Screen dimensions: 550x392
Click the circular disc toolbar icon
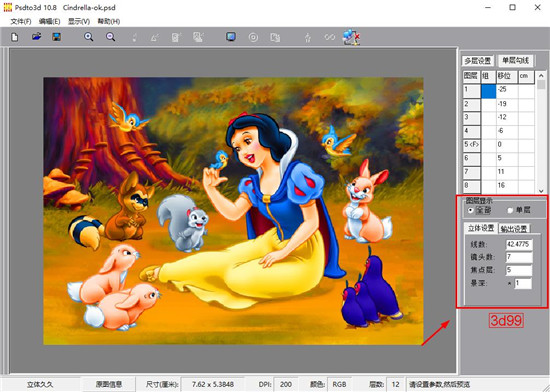coord(253,37)
